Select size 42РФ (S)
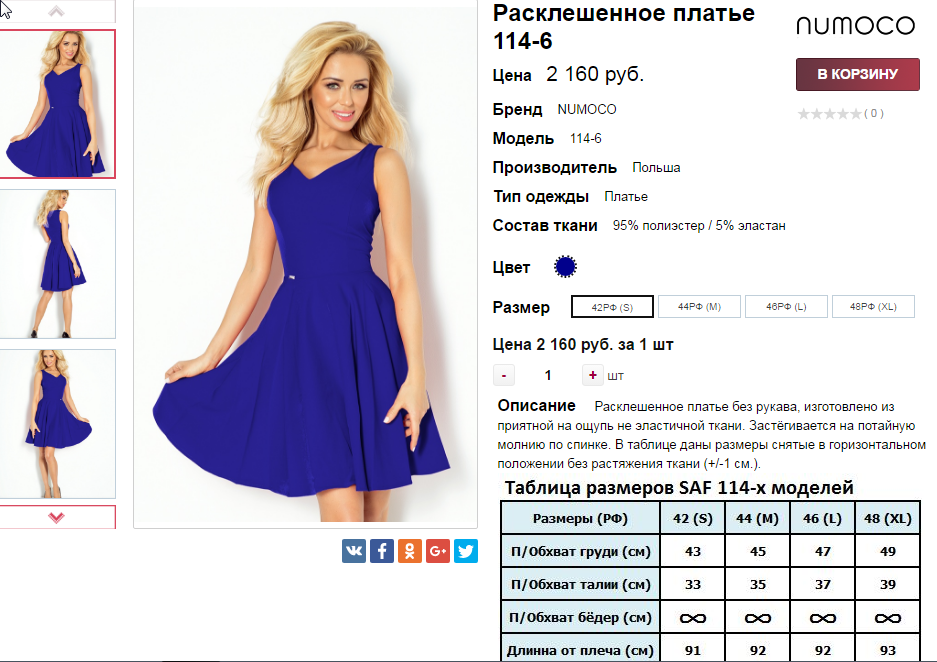937x662 pixels. (612, 307)
